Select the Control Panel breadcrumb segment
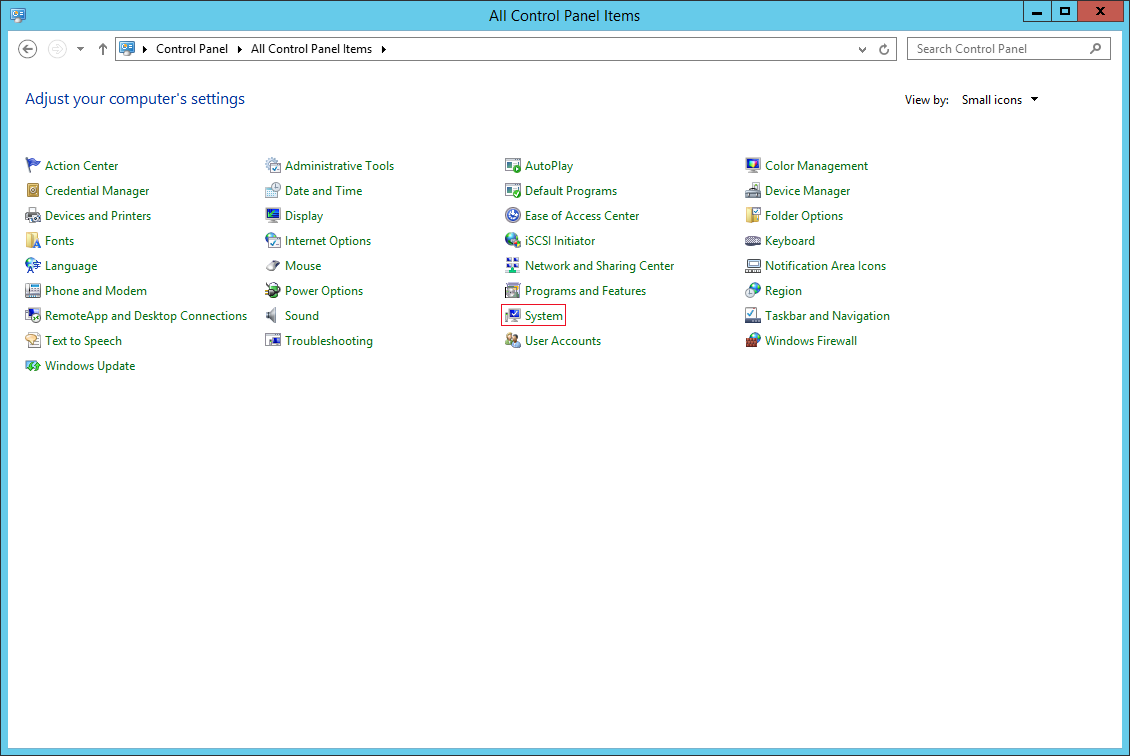Image resolution: width=1130 pixels, height=756 pixels. tap(192, 49)
